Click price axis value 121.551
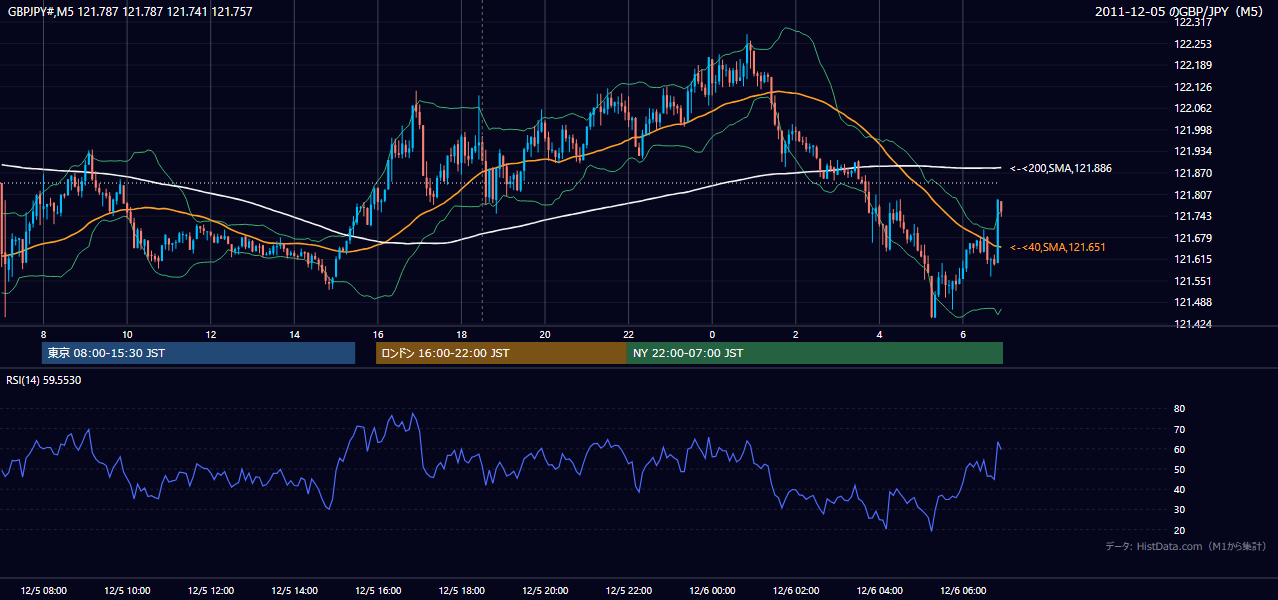 tap(1193, 281)
